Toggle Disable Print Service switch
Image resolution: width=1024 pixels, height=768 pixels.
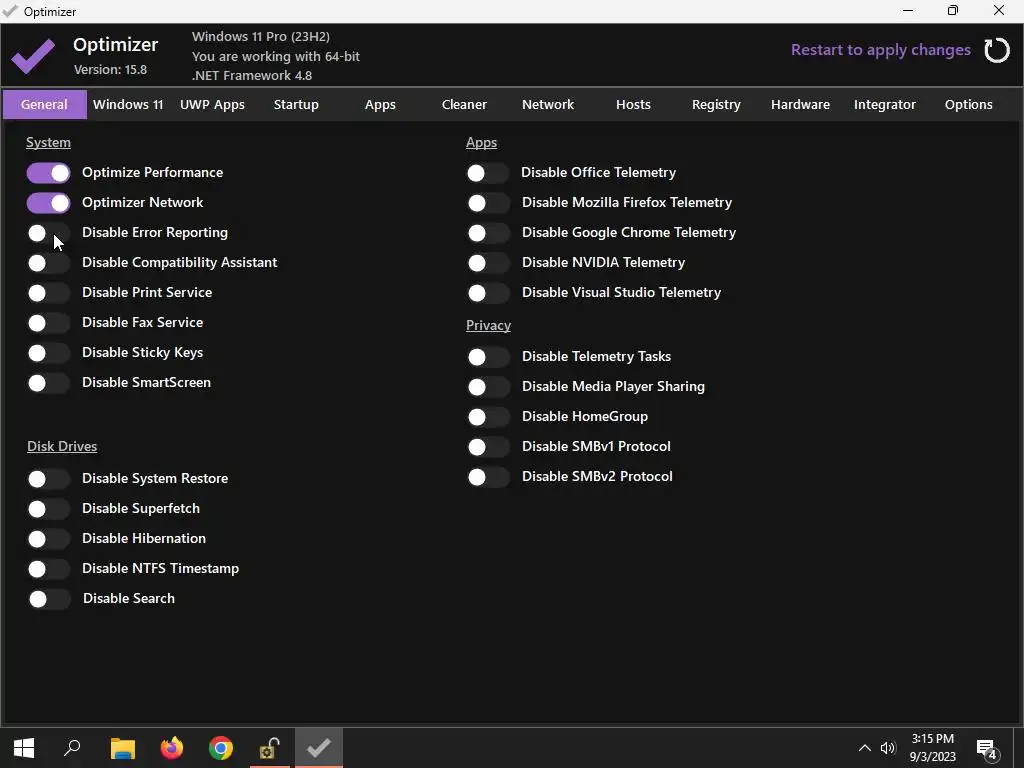click(48, 293)
